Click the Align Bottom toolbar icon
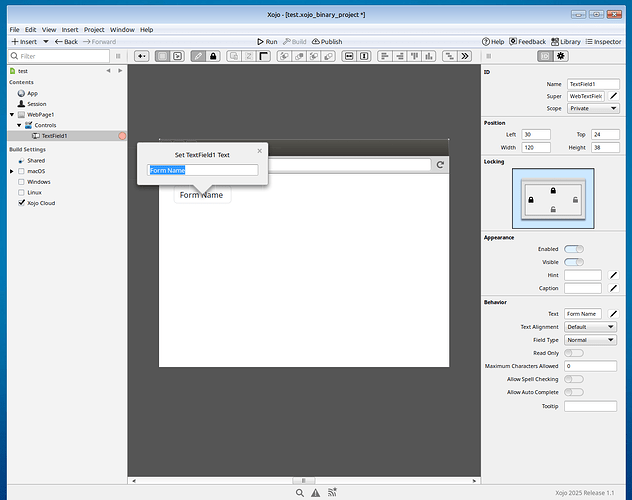 (x=429, y=56)
